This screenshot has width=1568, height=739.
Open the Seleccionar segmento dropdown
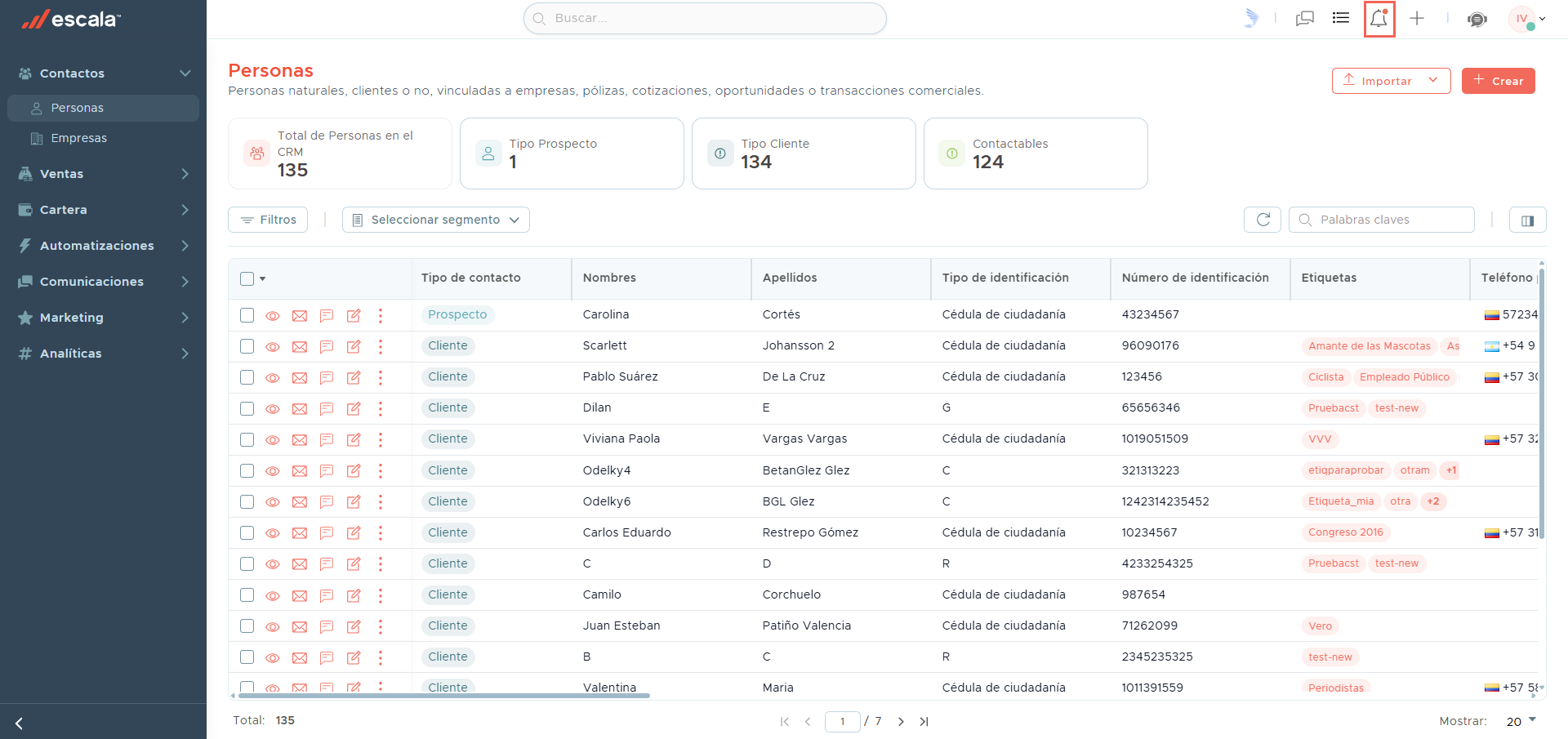[x=436, y=220]
